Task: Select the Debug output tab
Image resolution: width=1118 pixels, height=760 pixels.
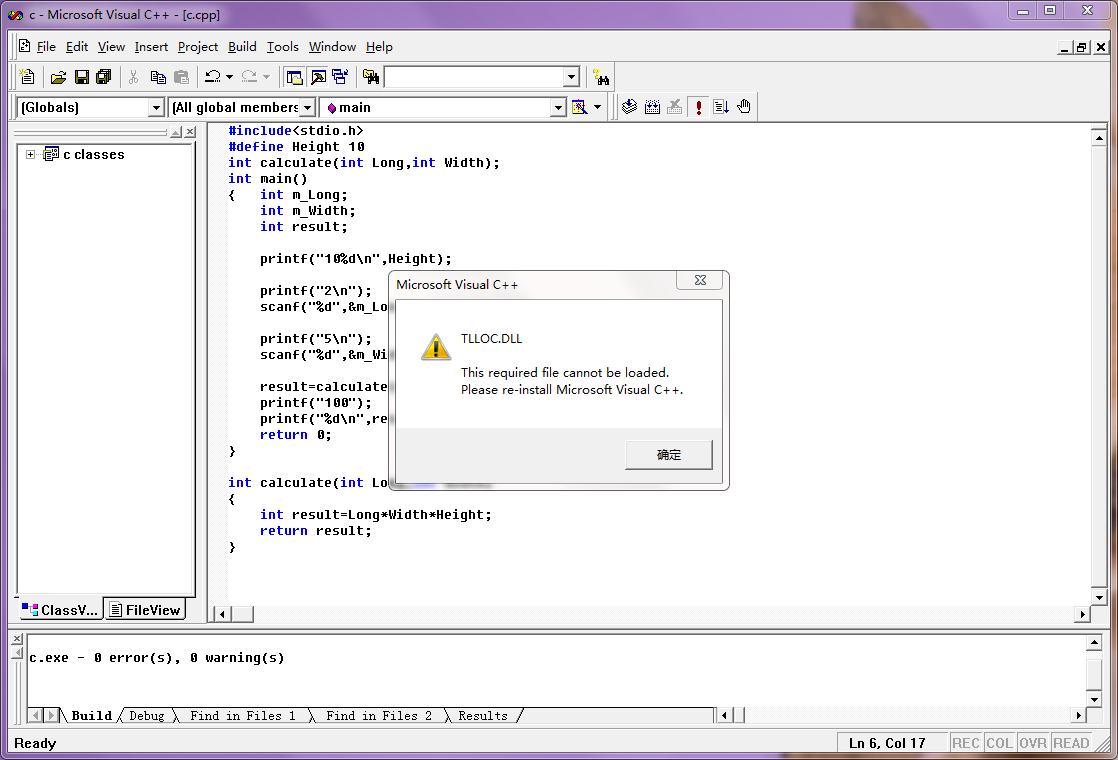Action: click(x=147, y=716)
